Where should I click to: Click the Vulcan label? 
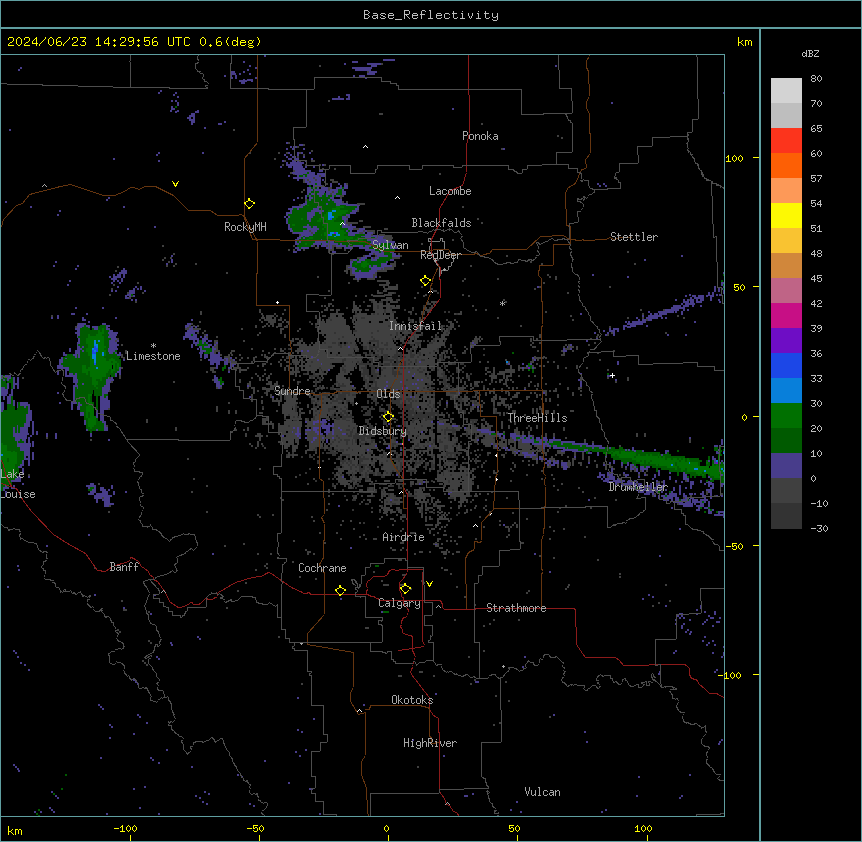point(542,792)
